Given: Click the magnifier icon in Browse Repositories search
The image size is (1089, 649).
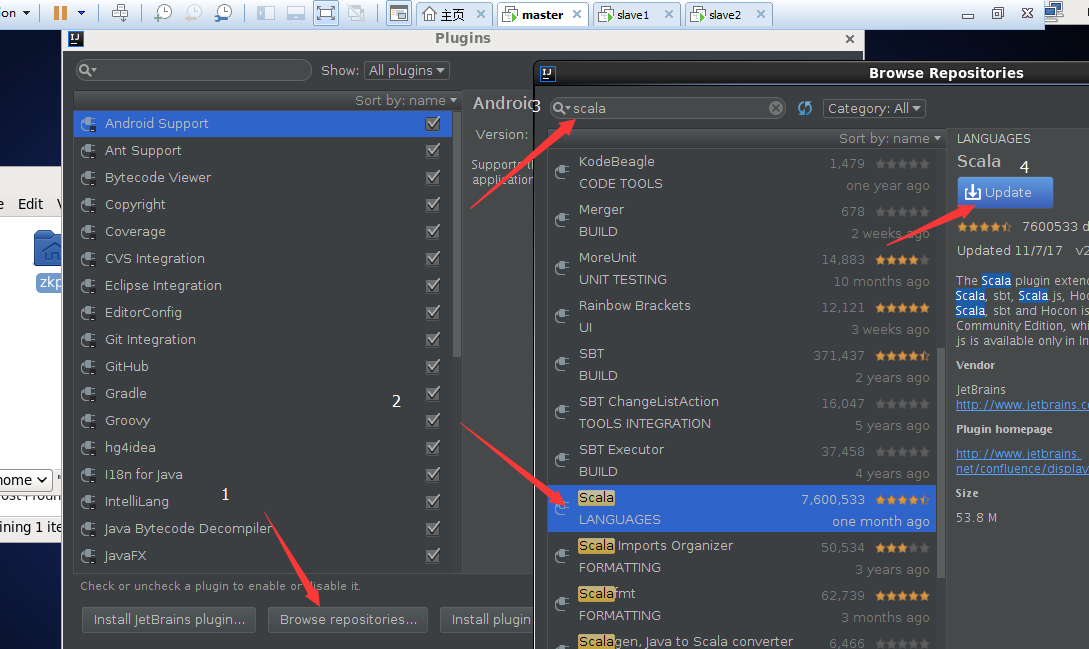Looking at the screenshot, I should click(560, 108).
